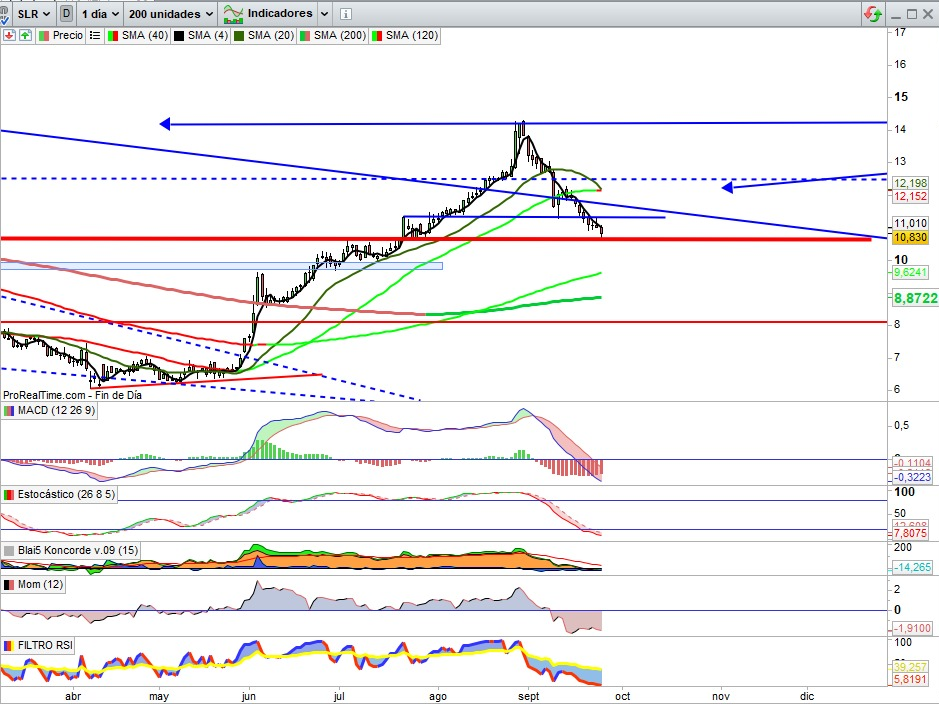939x704 pixels.
Task: Click the sept label on time axis
Action: point(529,696)
